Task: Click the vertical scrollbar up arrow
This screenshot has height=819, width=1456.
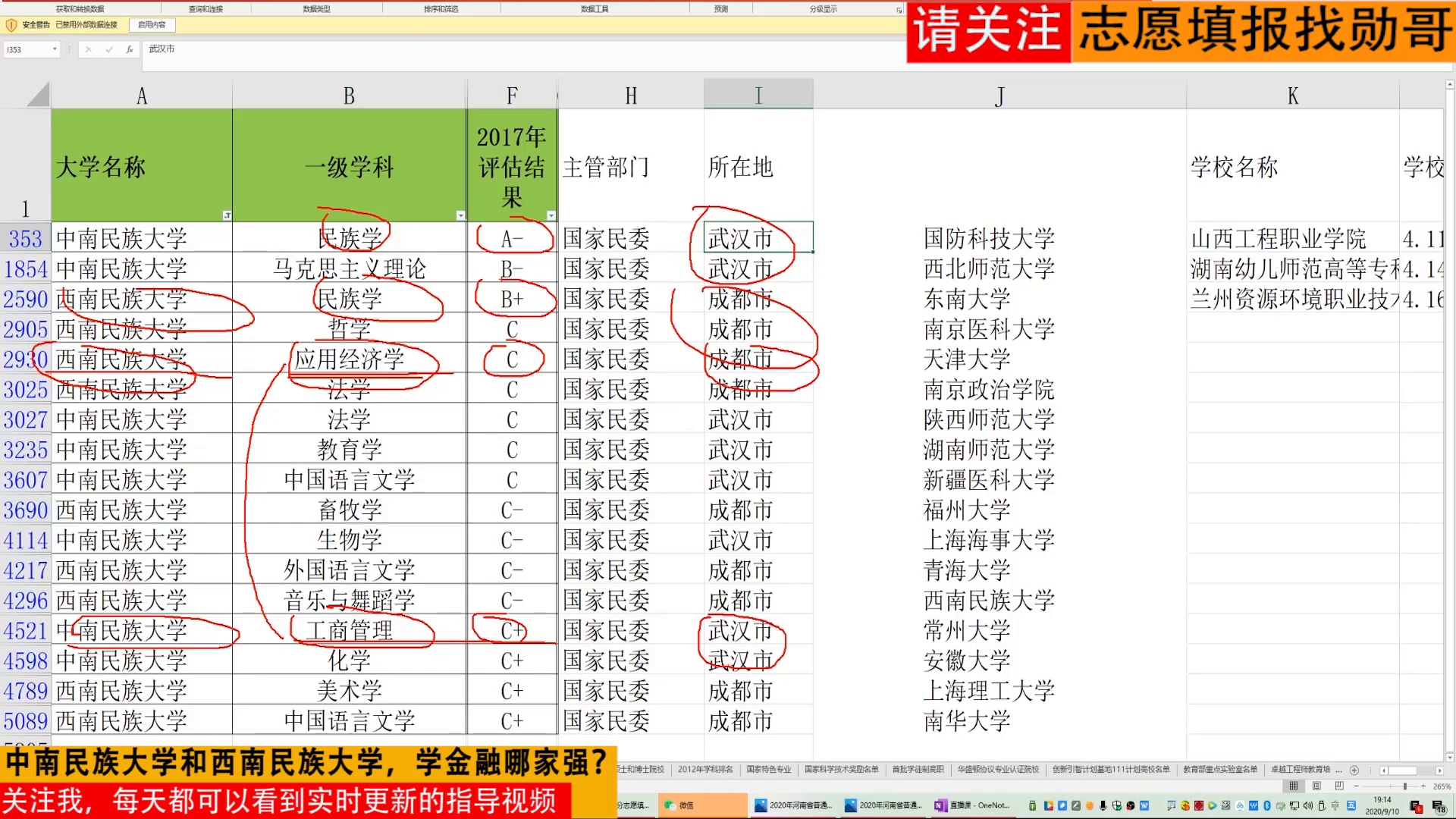Action: pos(1450,85)
